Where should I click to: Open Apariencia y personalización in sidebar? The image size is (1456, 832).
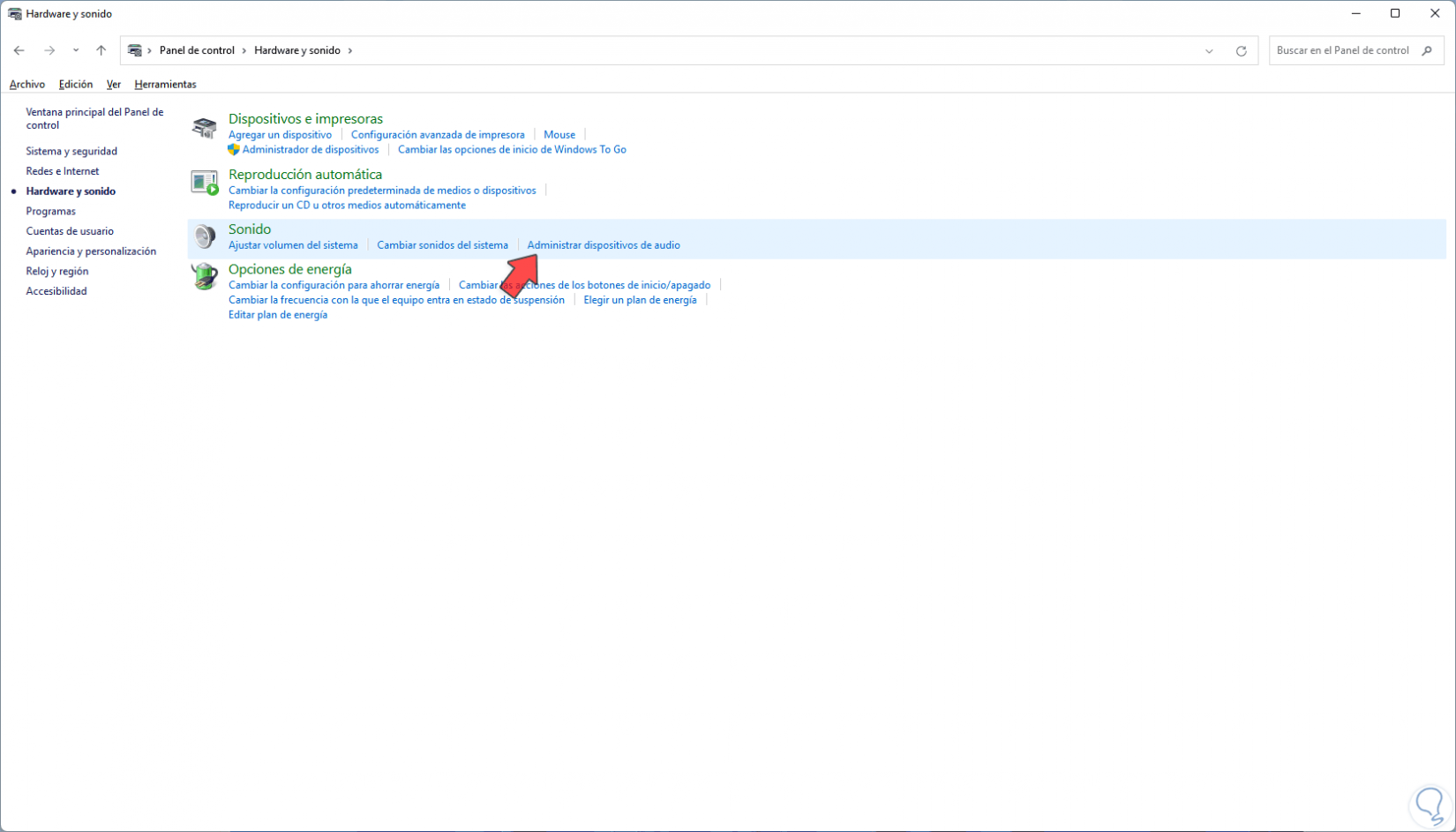tap(91, 251)
